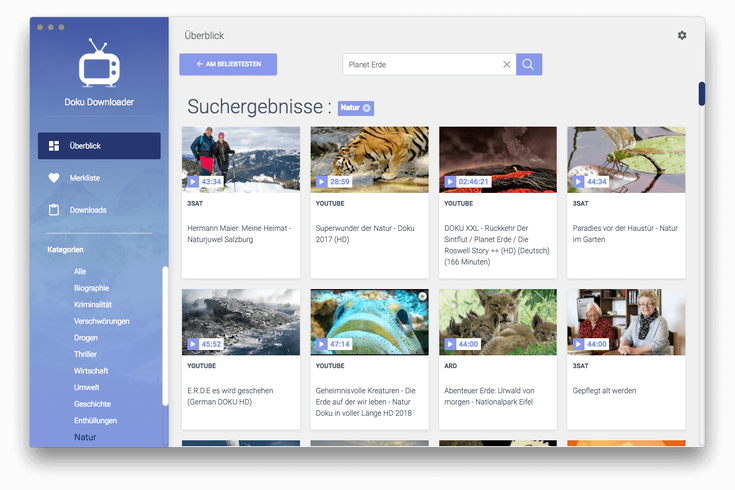Go back with the Am Beliebtesten button

coord(228,64)
